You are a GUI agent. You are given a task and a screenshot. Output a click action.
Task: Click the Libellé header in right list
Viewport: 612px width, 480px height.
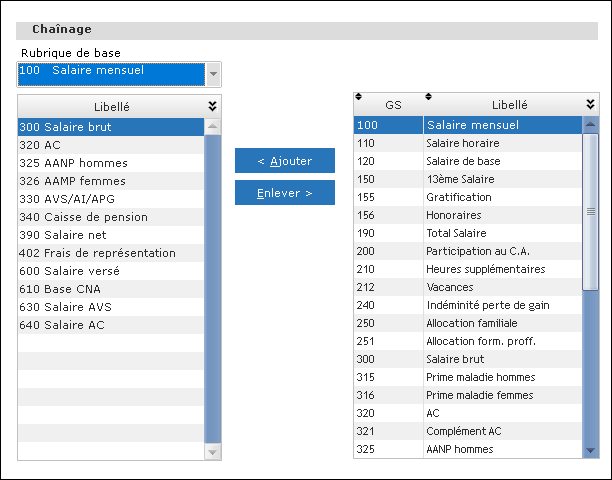tap(509, 105)
